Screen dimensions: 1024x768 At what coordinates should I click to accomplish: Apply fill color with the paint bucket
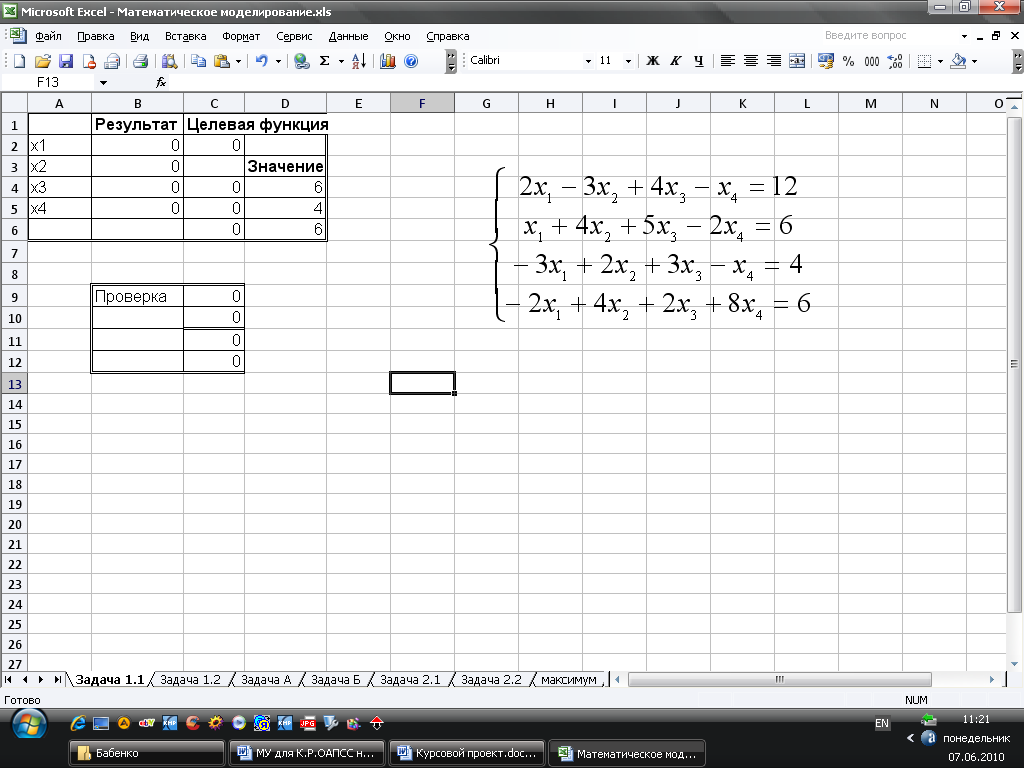[x=958, y=61]
